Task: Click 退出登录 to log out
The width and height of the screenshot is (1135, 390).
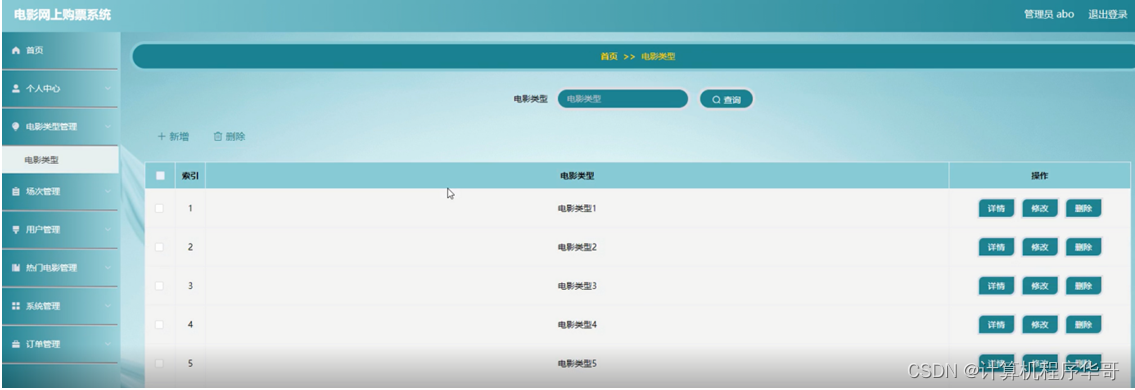Action: pyautogui.click(x=1107, y=14)
